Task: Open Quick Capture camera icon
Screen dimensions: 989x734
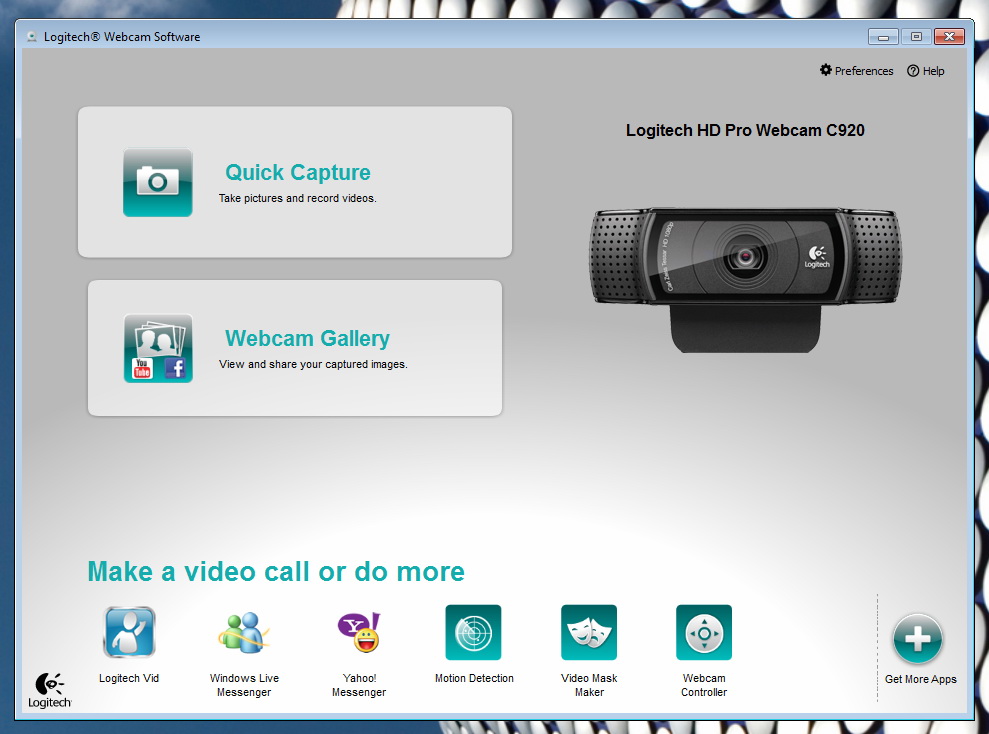Action: coord(158,182)
